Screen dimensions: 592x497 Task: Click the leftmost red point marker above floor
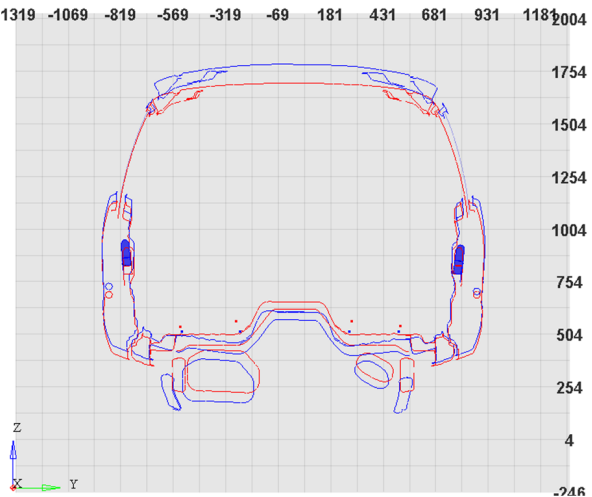(180, 327)
